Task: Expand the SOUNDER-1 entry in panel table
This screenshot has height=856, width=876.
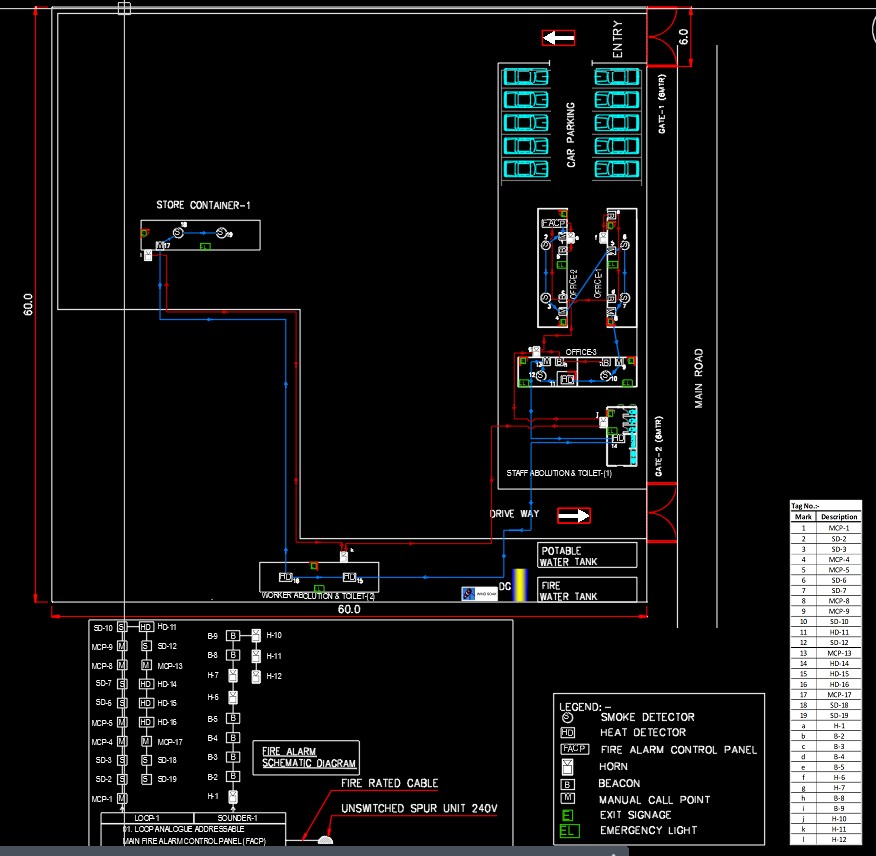Action: tap(240, 817)
